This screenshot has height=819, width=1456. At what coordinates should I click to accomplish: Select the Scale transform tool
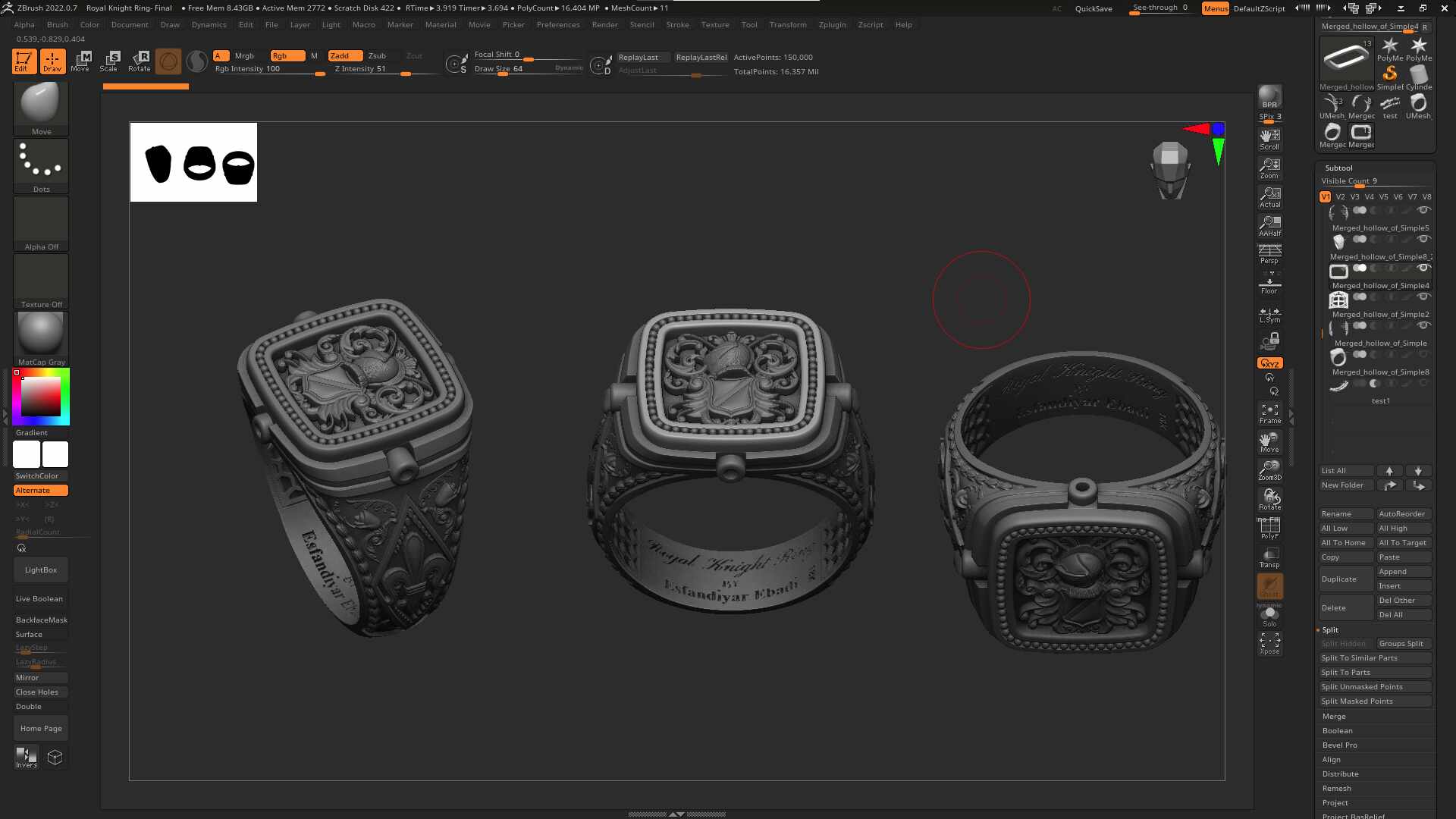point(109,61)
